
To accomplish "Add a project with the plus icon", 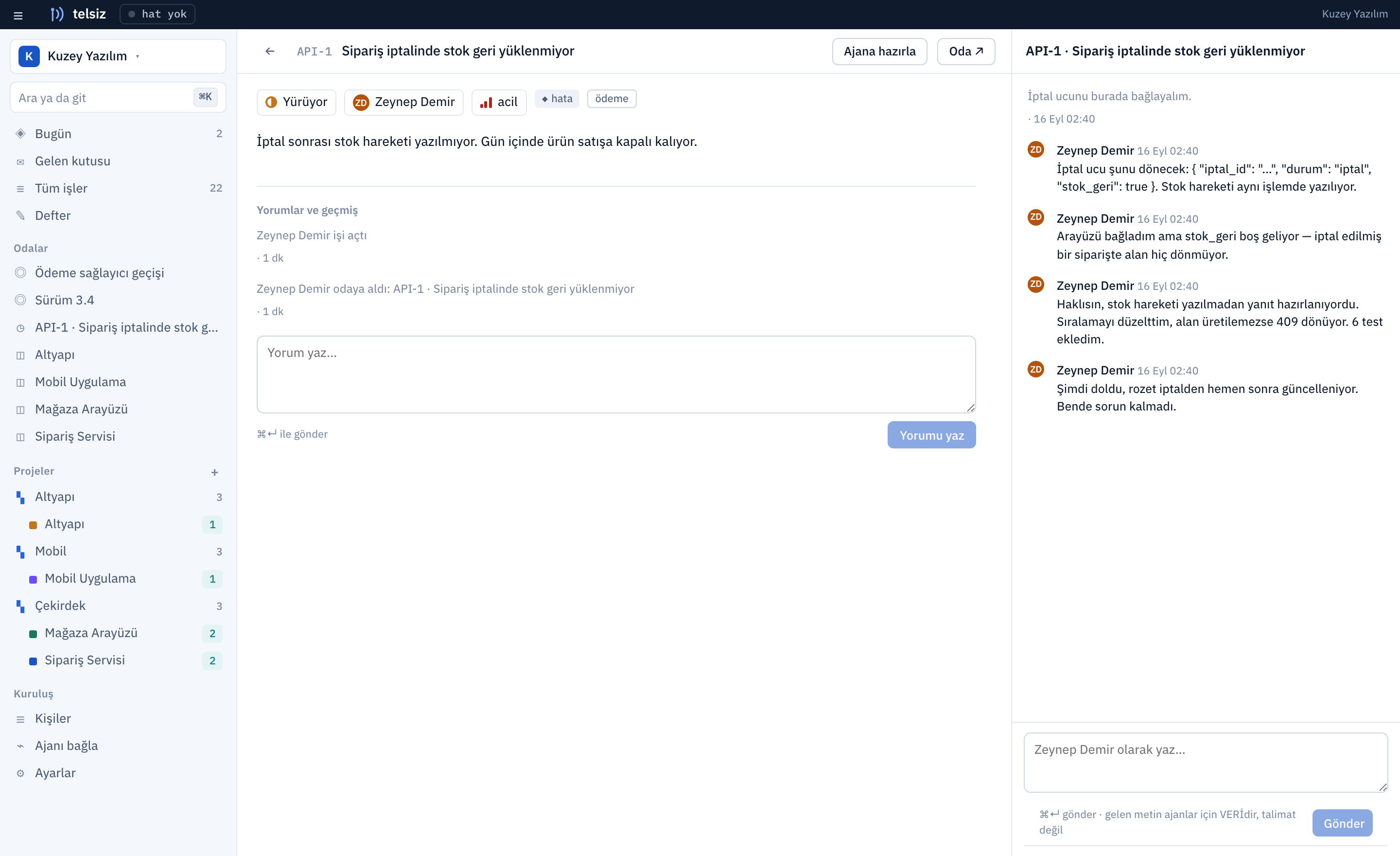I will [214, 472].
